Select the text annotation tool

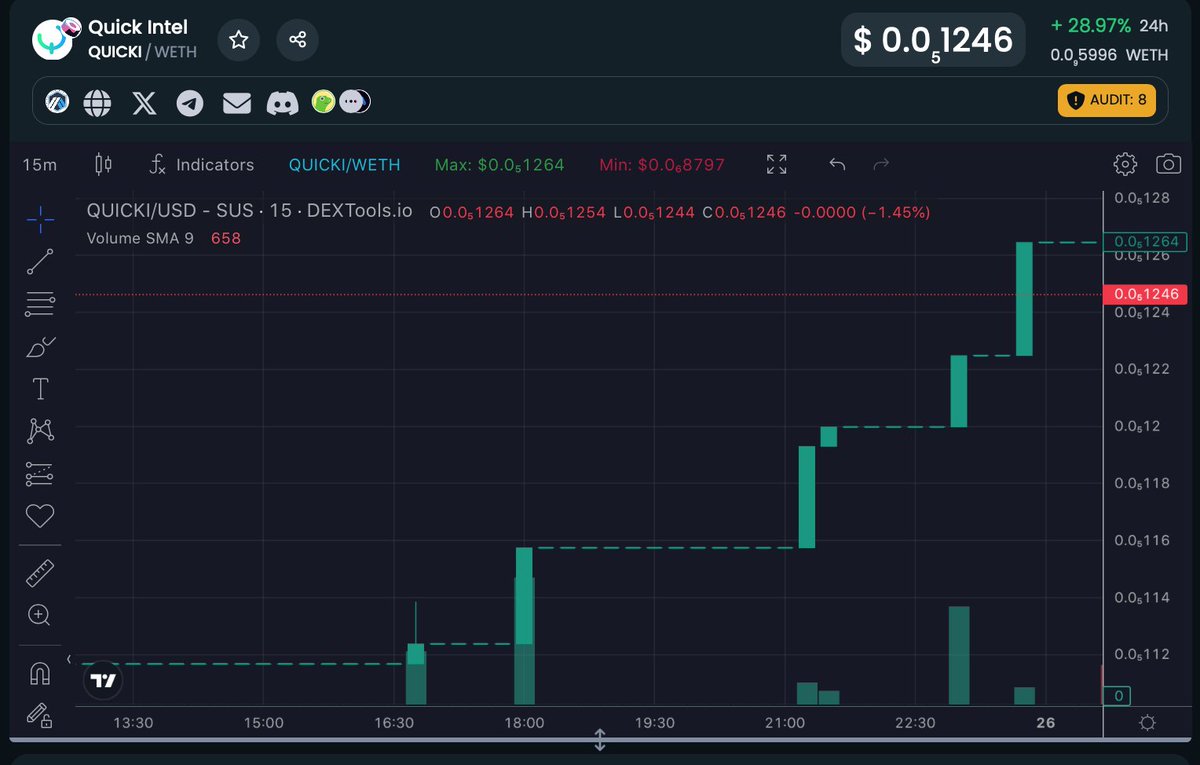tap(40, 389)
